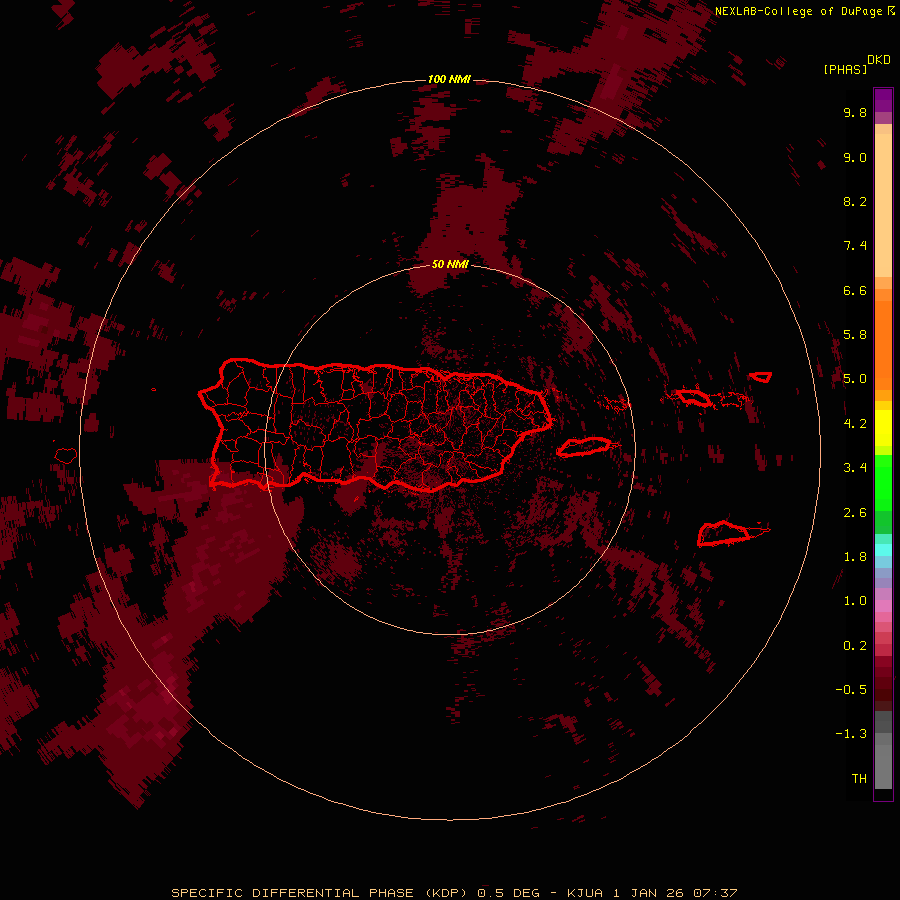Screen dimensions: 900x900
Task: Pick the bright green band of the color bar
Action: 883,482
